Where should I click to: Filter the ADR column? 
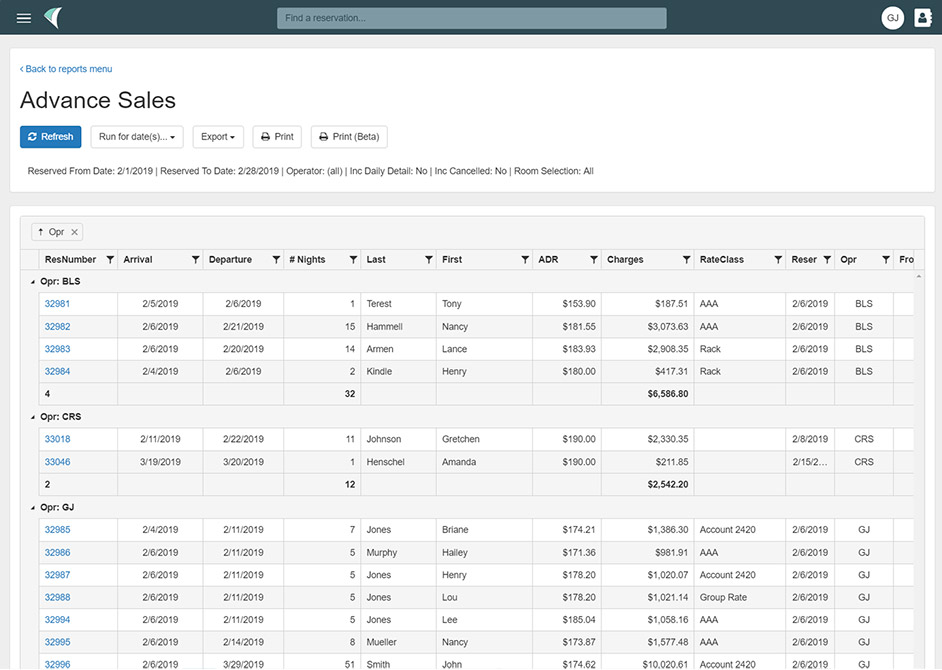(x=594, y=260)
